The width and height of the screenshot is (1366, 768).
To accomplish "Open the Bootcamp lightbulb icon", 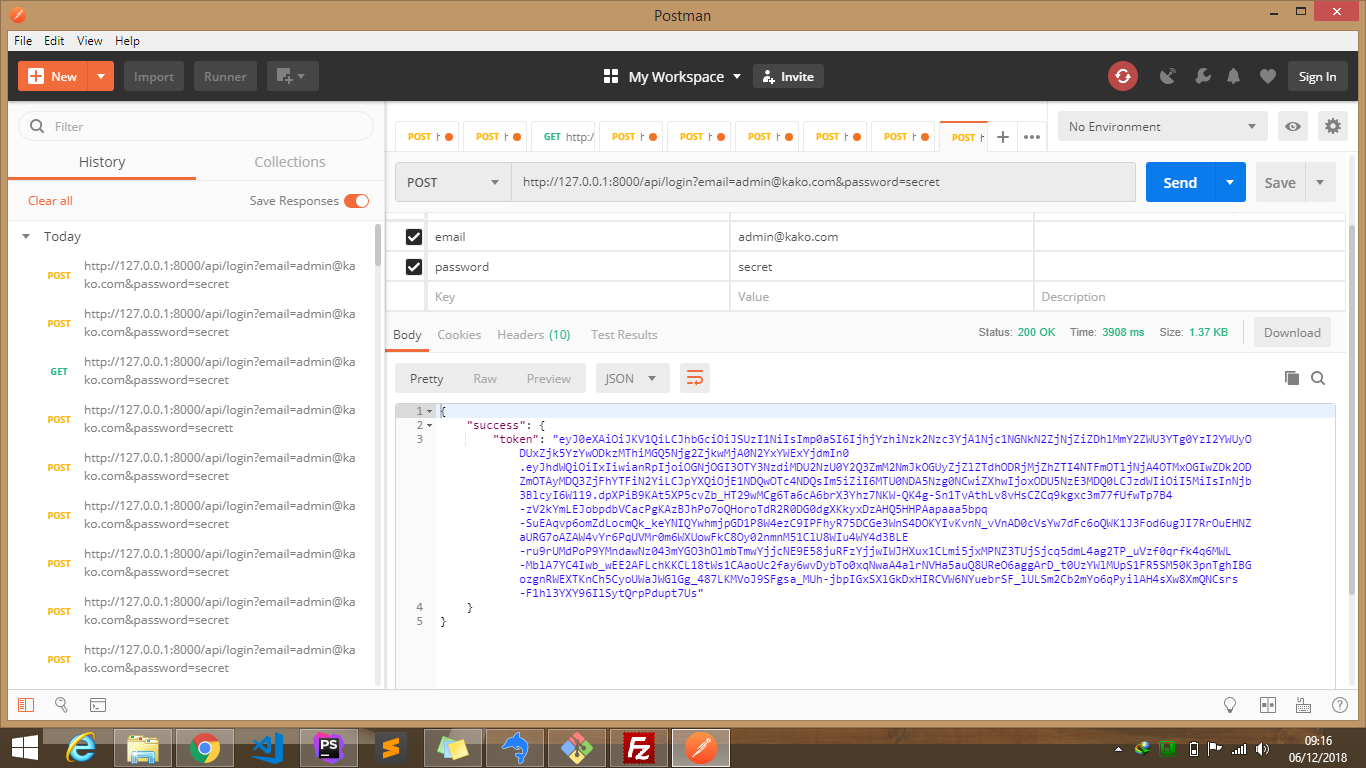I will tap(1231, 705).
